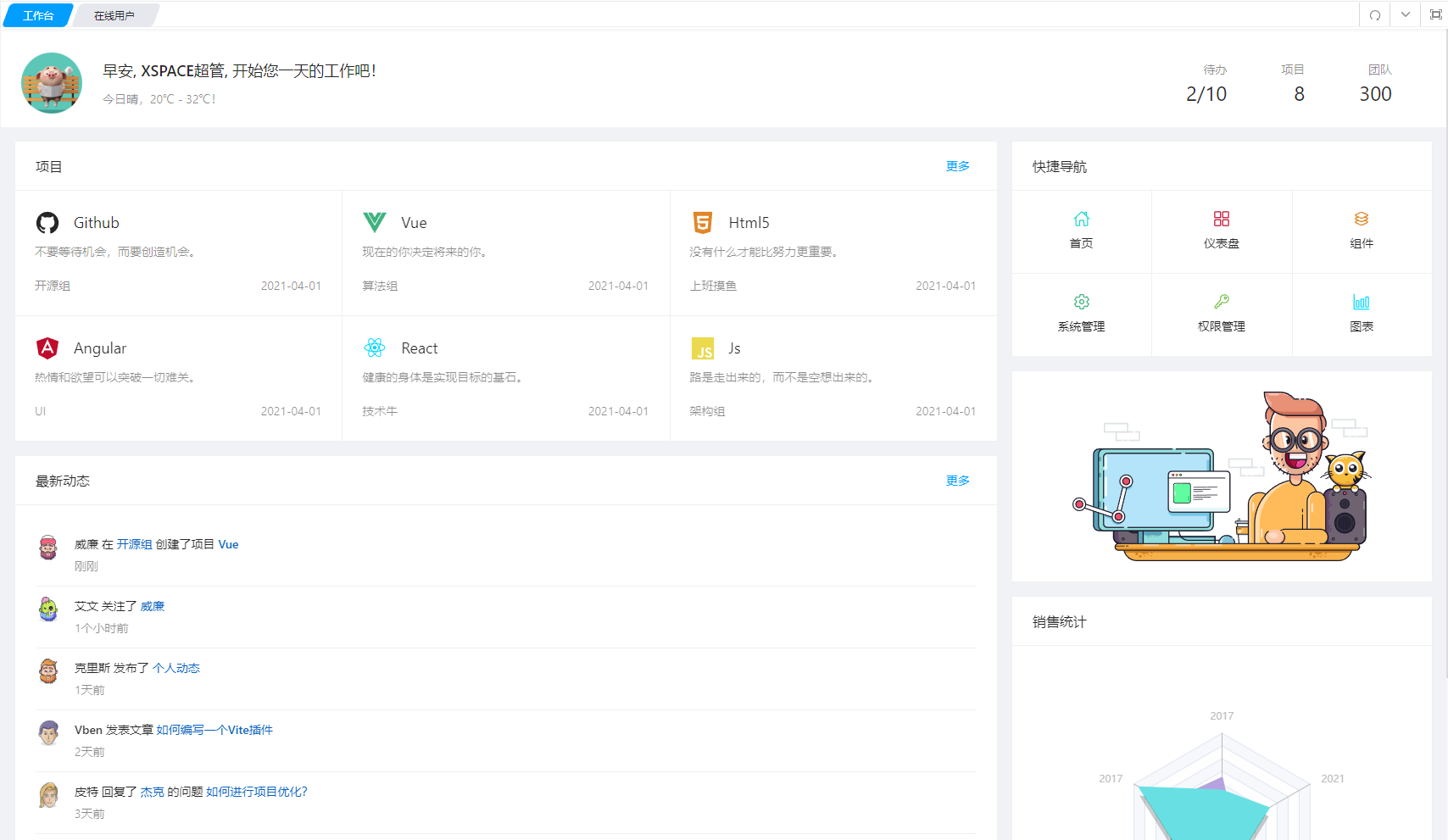Click the developer illustration image
The width and height of the screenshot is (1448, 840).
1222,476
